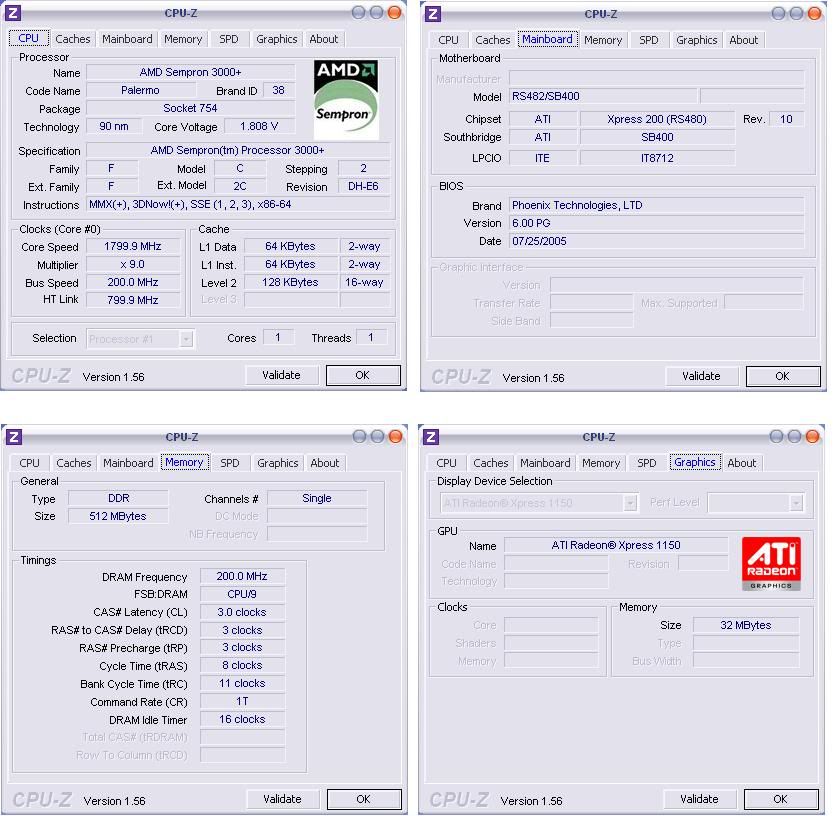Click the Core Speed value 1799.9 MHz
Screen dimensions: 834x816
[x=133, y=246]
